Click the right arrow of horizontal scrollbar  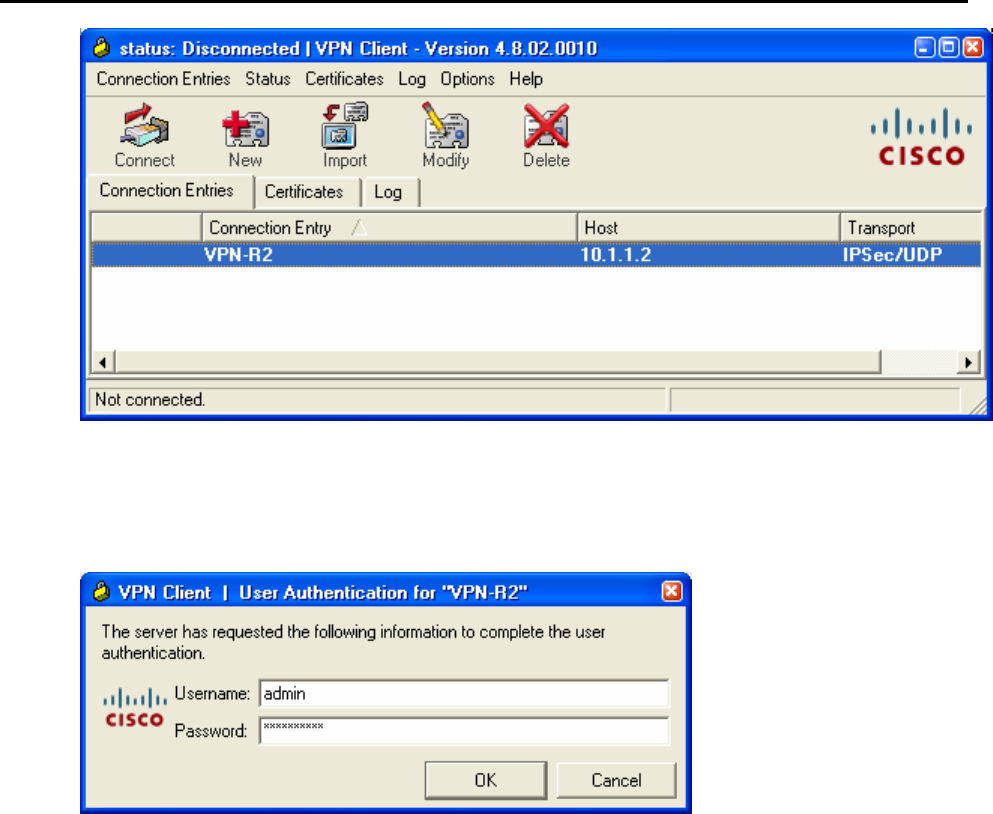pos(968,362)
